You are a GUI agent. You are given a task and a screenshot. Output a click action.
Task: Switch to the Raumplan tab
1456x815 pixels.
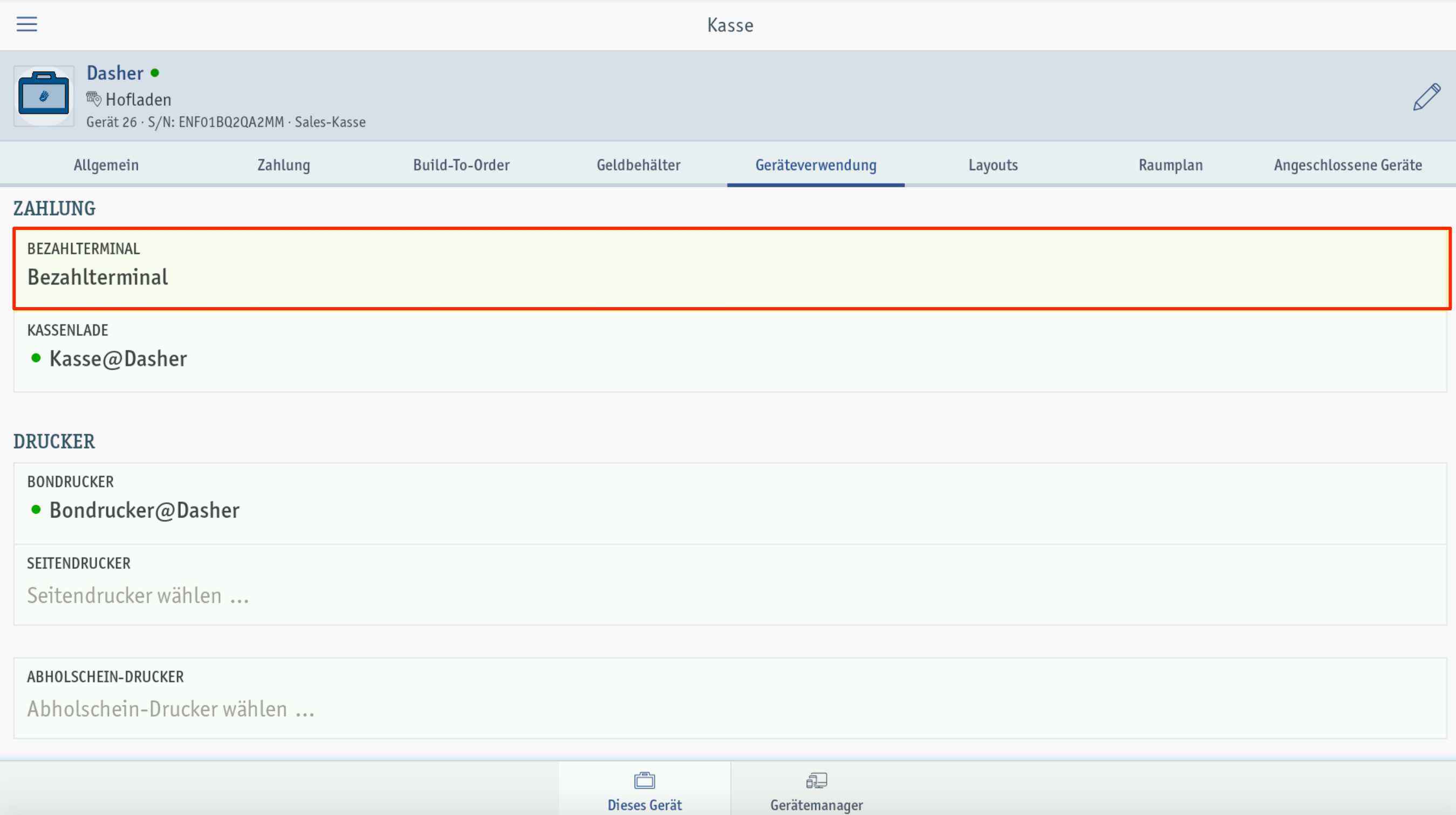1171,165
